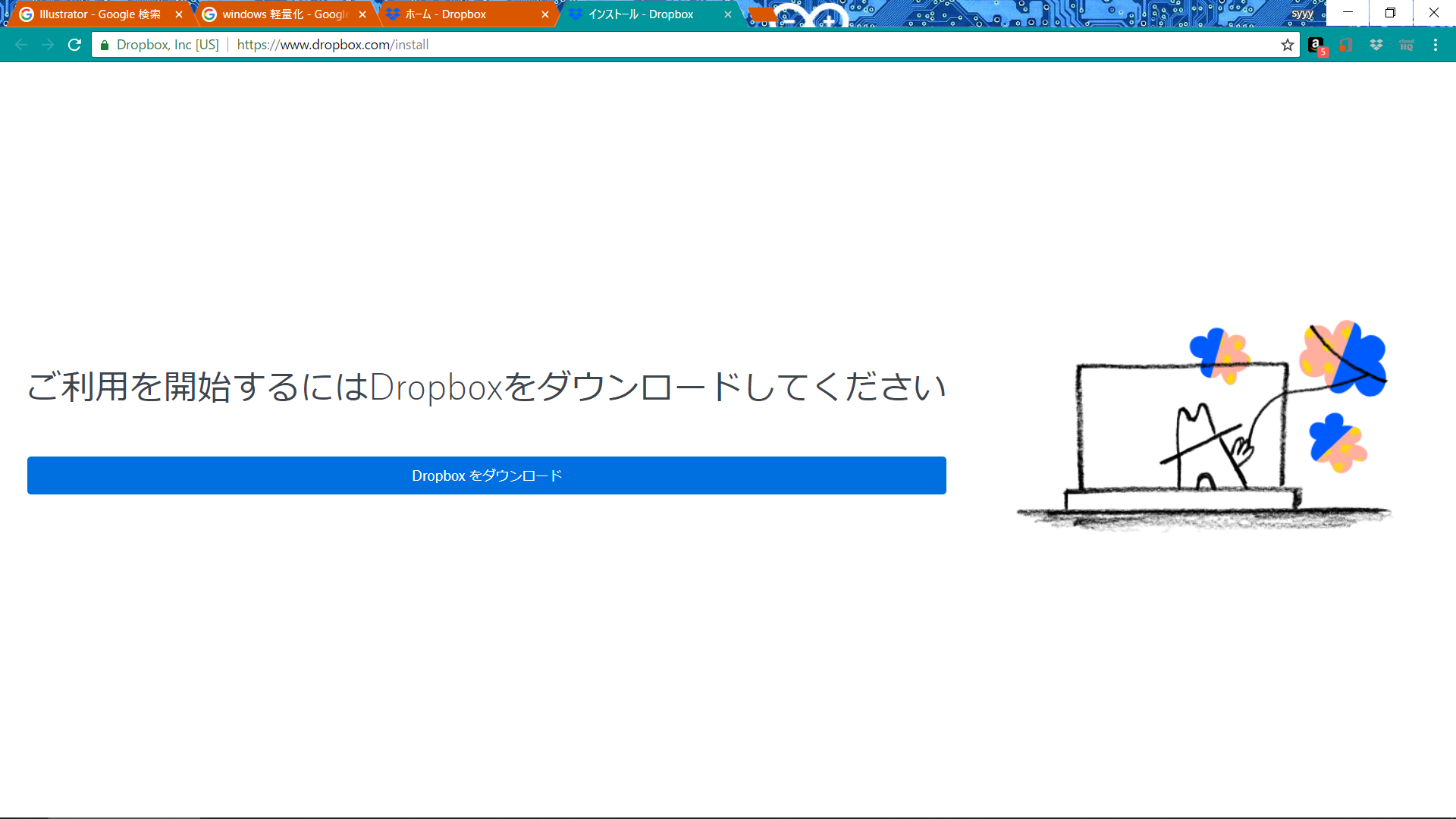Close the windows 軽量化 tab
Viewport: 1456px width, 819px height.
click(362, 14)
